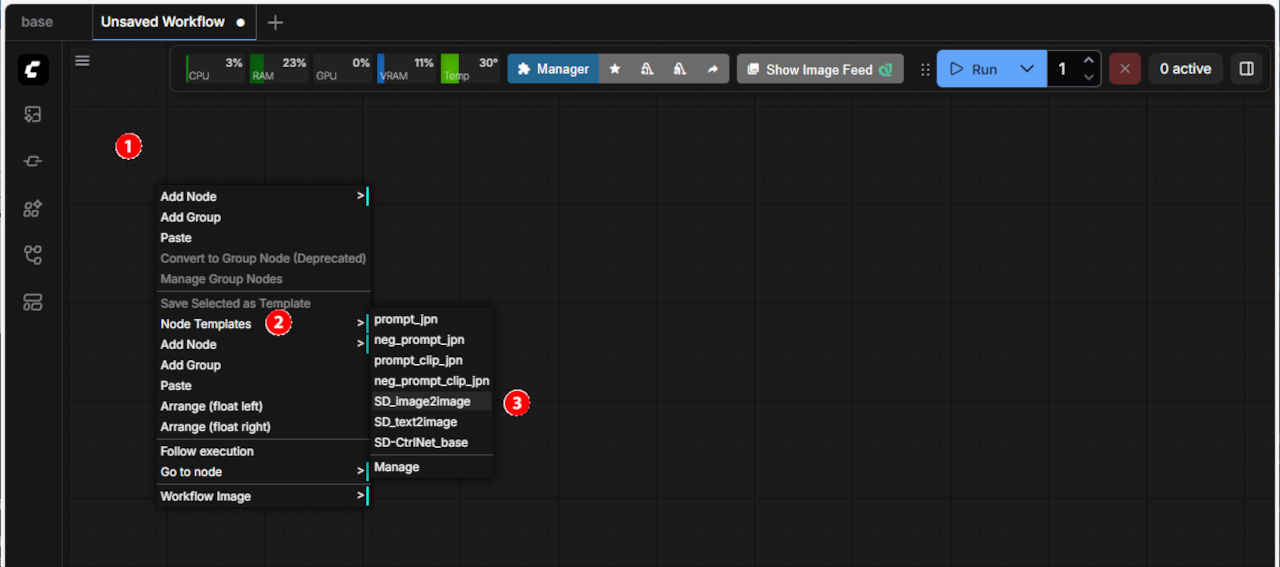The height and width of the screenshot is (567, 1280).
Task: Click the star icon beside Manager
Action: pyautogui.click(x=615, y=69)
